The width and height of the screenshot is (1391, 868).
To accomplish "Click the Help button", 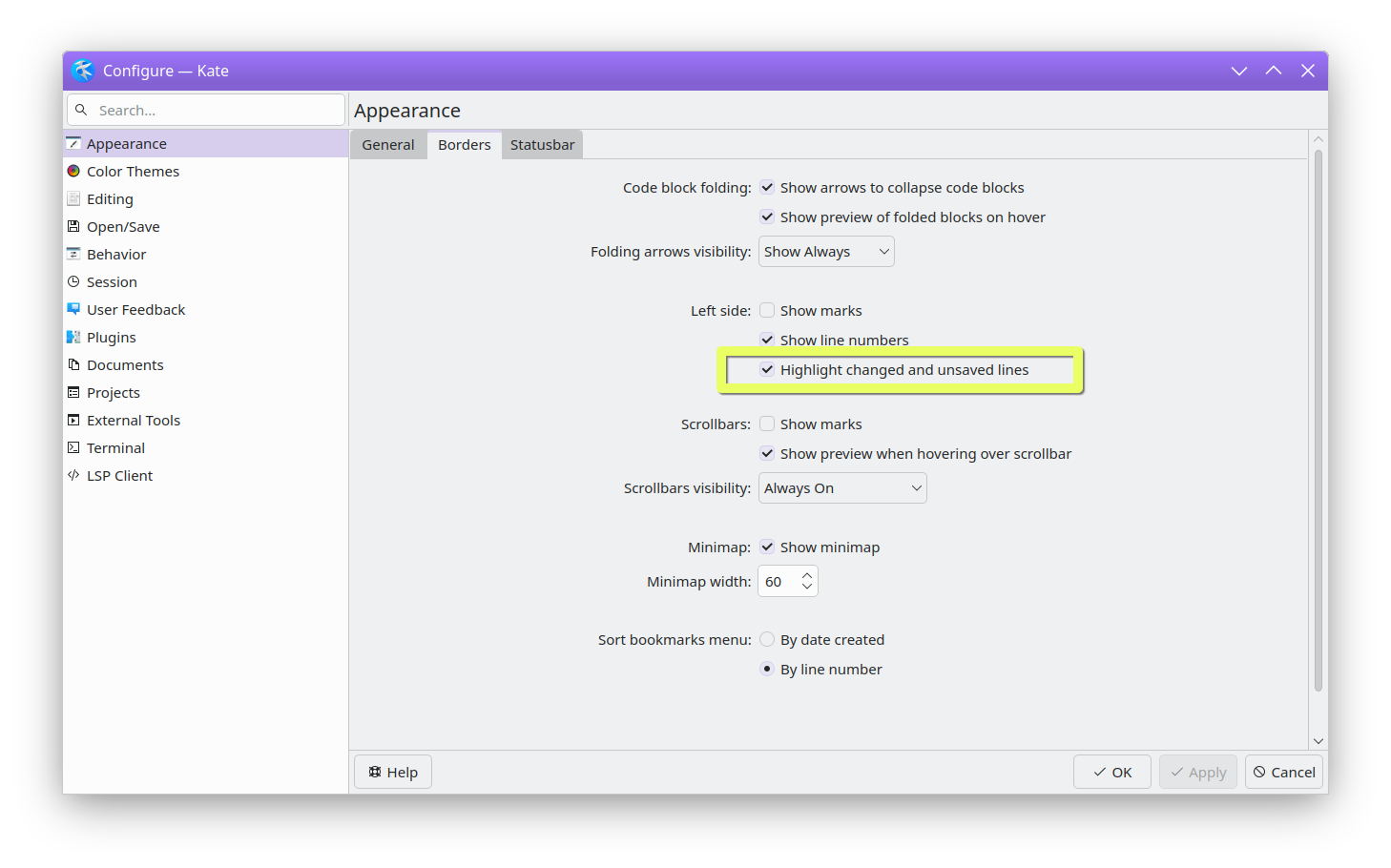I will tap(393, 772).
